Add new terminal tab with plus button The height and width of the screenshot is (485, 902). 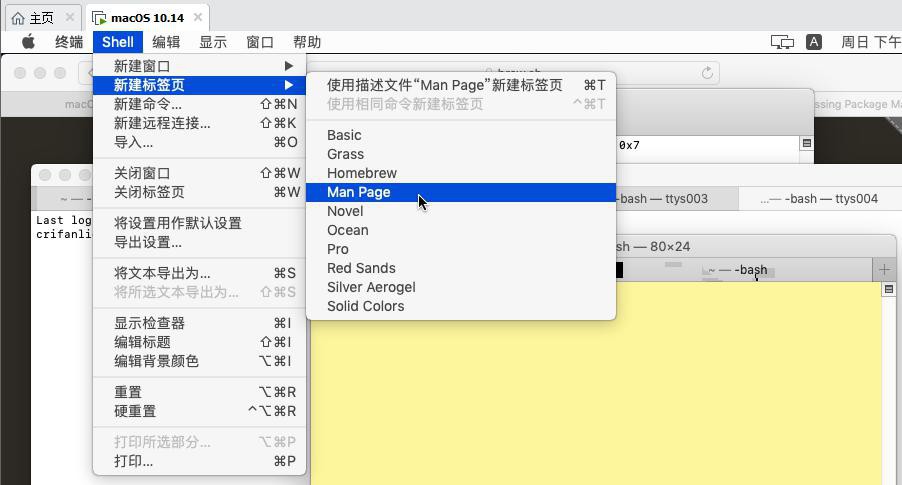tap(884, 269)
